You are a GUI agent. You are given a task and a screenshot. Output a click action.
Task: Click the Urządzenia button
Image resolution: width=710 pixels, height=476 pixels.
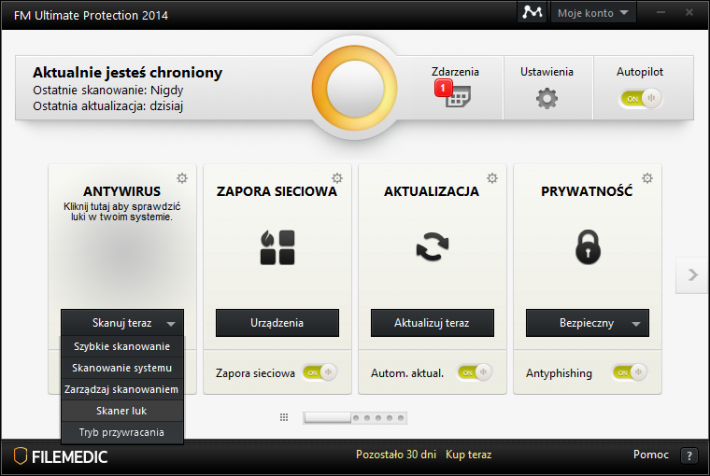(277, 323)
